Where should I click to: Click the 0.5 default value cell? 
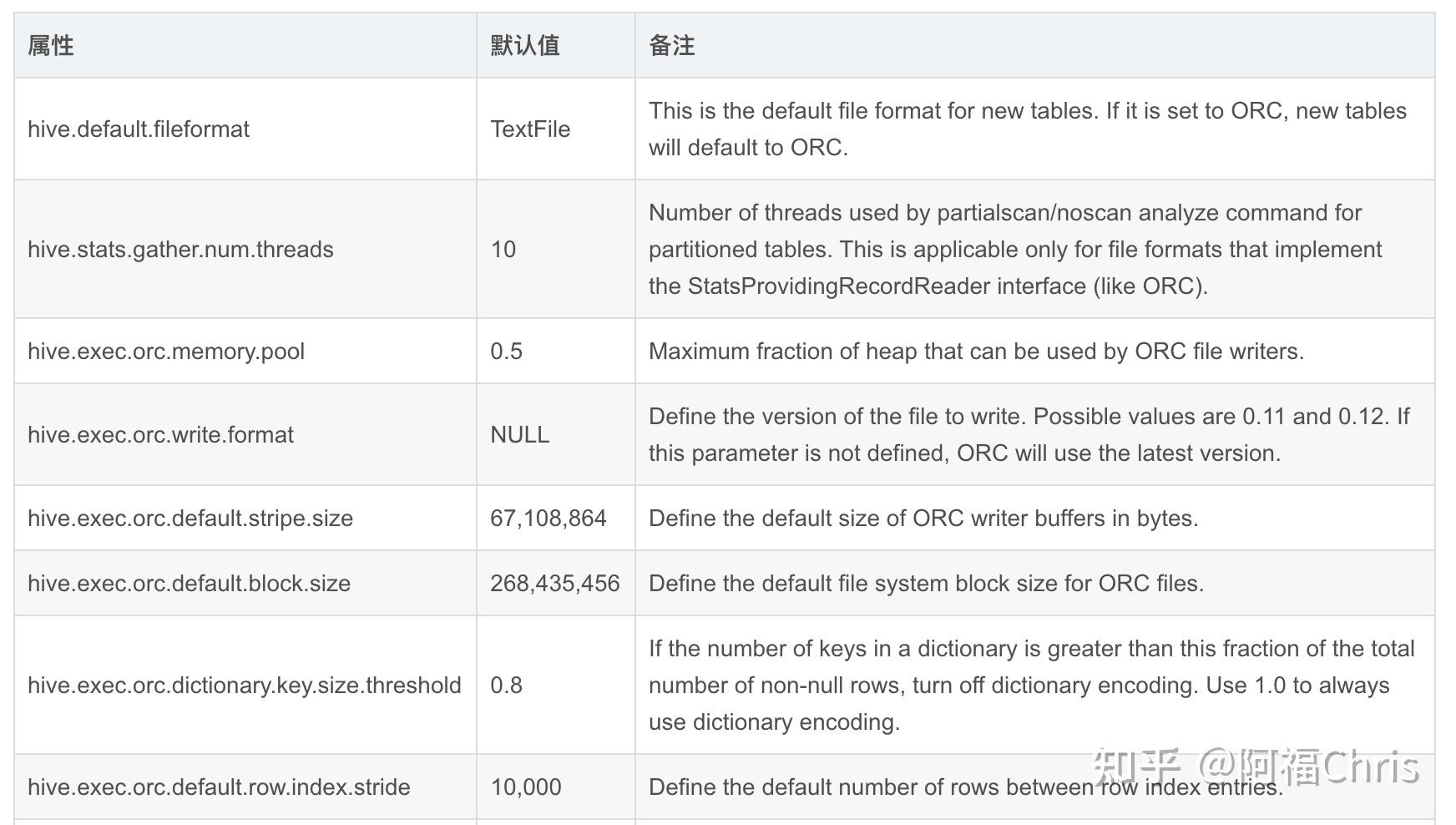(507, 352)
